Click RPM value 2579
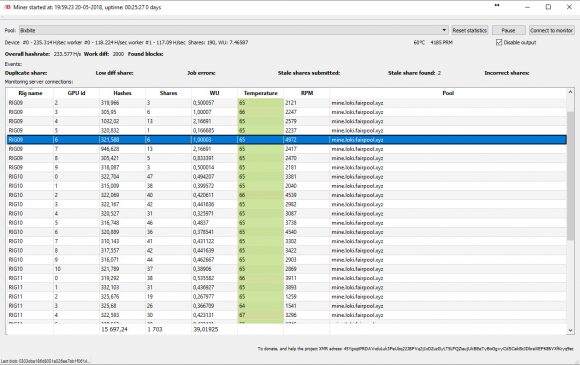This screenshot has width=580, height=365. (291, 121)
